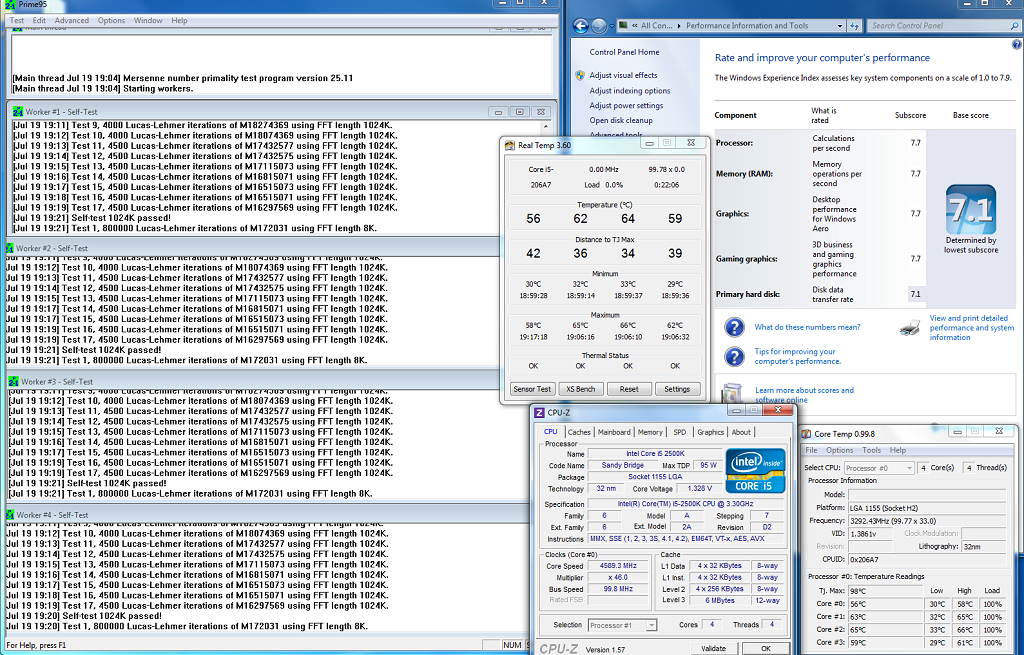Click the Prime95 application title icon
This screenshot has height=655, width=1024.
click(x=10, y=5)
